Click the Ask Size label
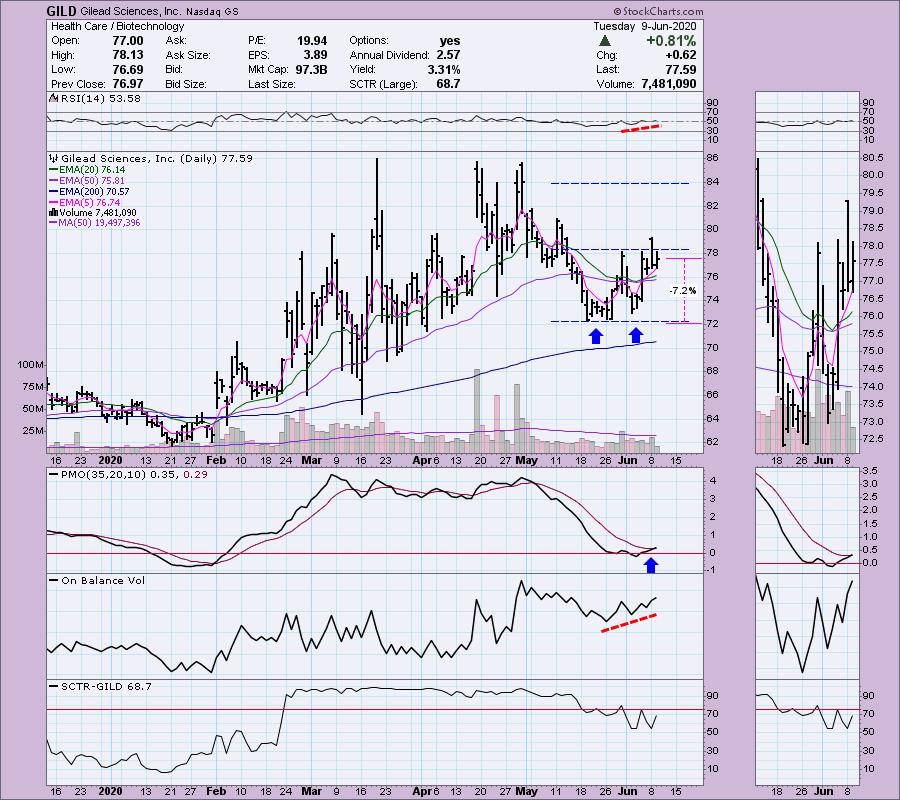The height and width of the screenshot is (800, 900). (188, 55)
